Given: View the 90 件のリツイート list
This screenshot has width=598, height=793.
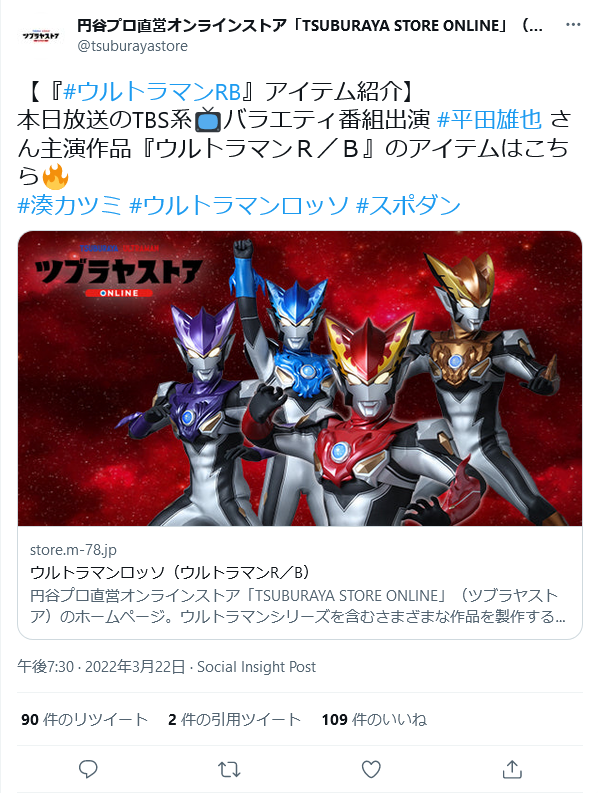Looking at the screenshot, I should pyautogui.click(x=84, y=720).
